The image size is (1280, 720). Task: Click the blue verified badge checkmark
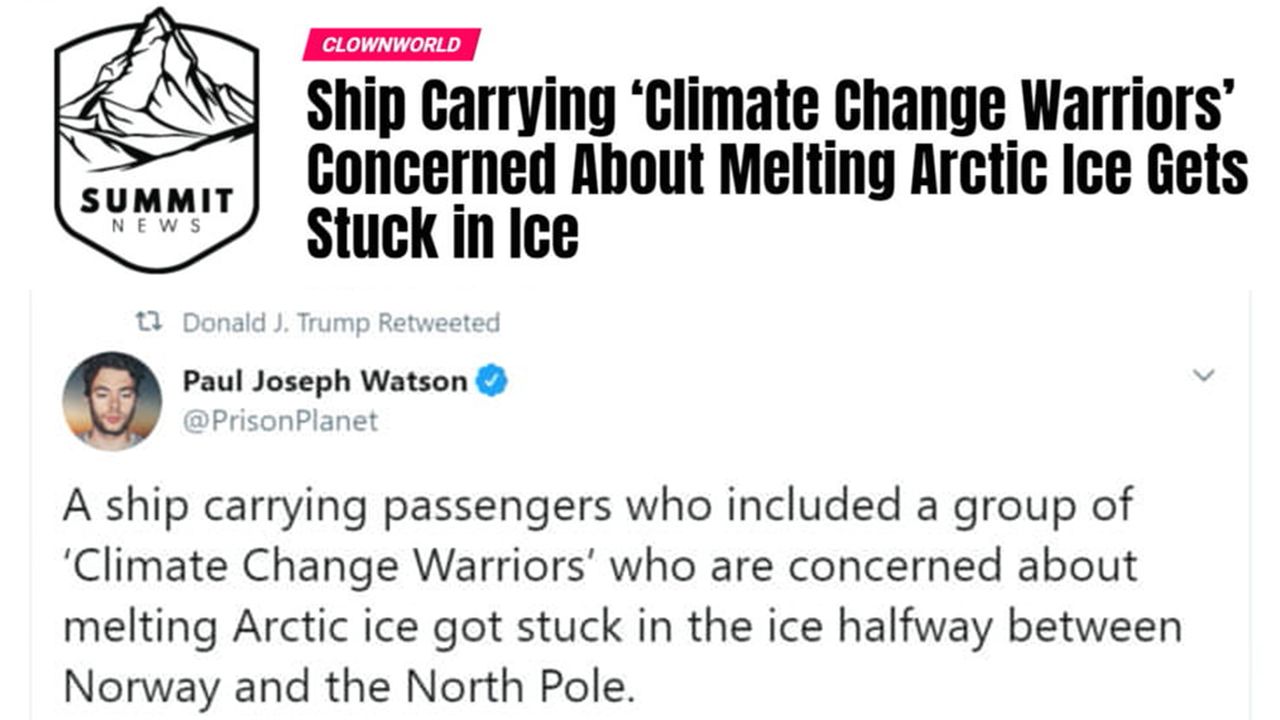[x=492, y=381]
